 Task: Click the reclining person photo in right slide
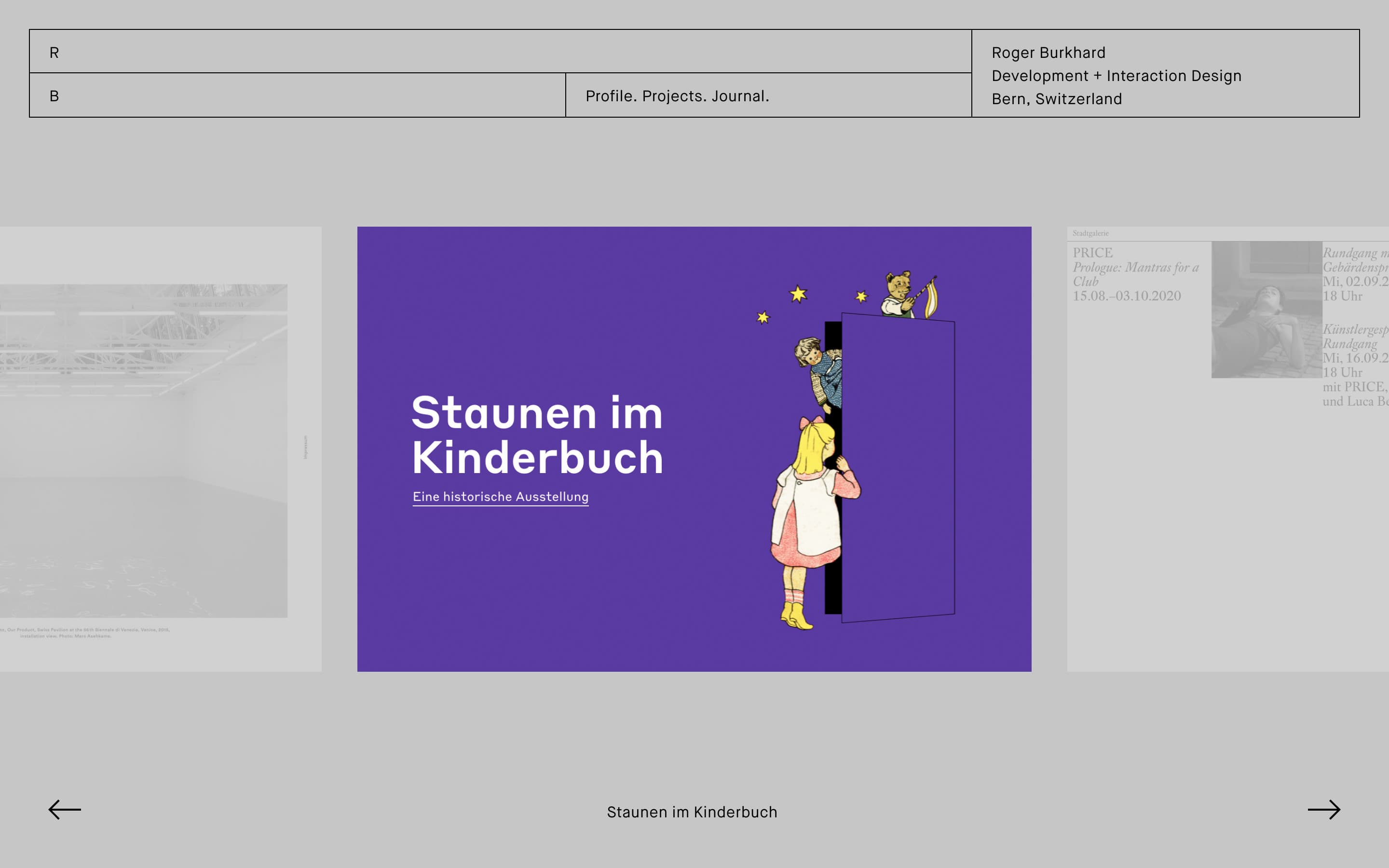pos(1266,310)
